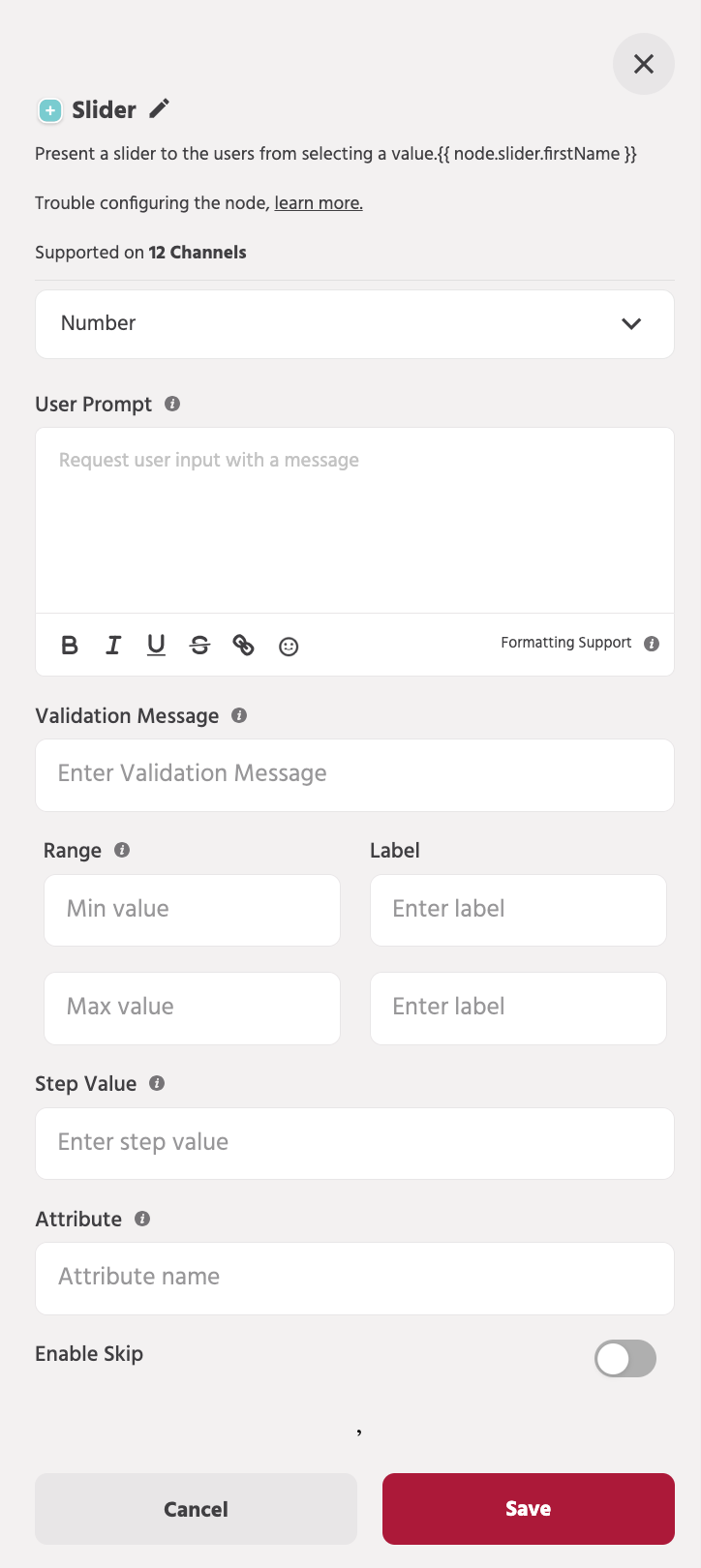The width and height of the screenshot is (701, 1568).
Task: Open the Number type dropdown
Action: [631, 323]
